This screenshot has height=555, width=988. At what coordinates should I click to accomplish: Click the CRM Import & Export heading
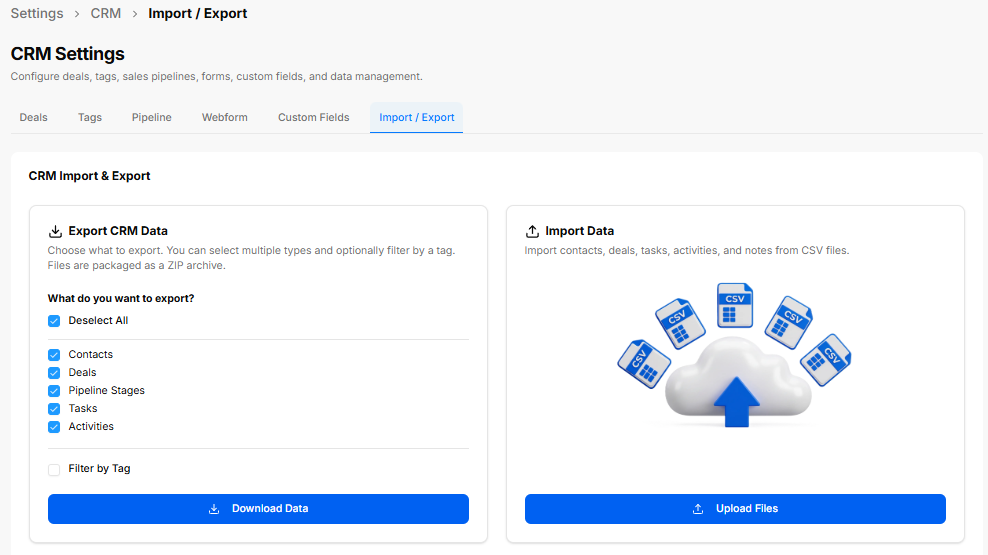tap(89, 176)
